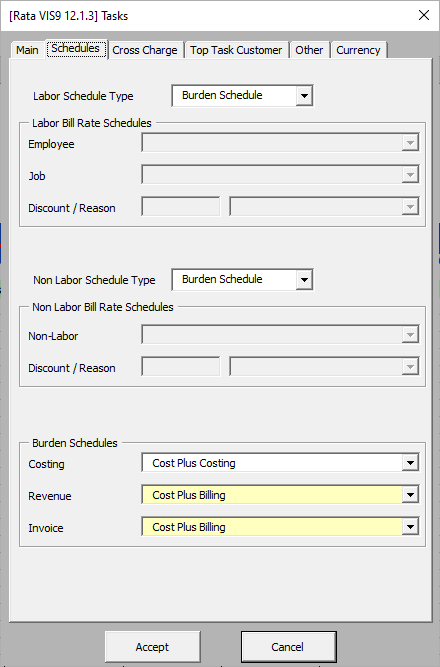
Task: Click the Non-Labor bill rate schedule dropdown arrow
Action: pos(410,335)
